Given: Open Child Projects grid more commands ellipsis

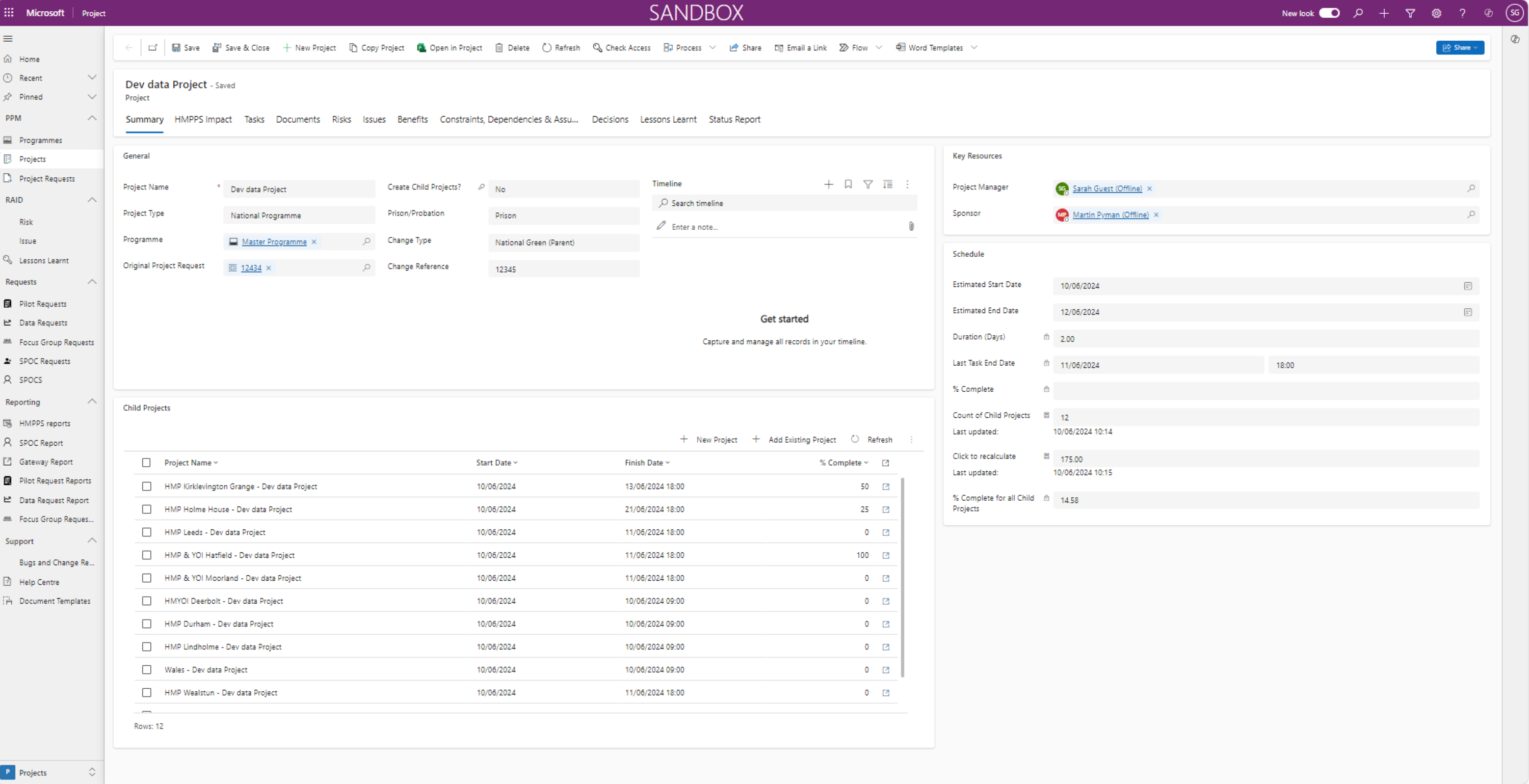Looking at the screenshot, I should click(912, 440).
